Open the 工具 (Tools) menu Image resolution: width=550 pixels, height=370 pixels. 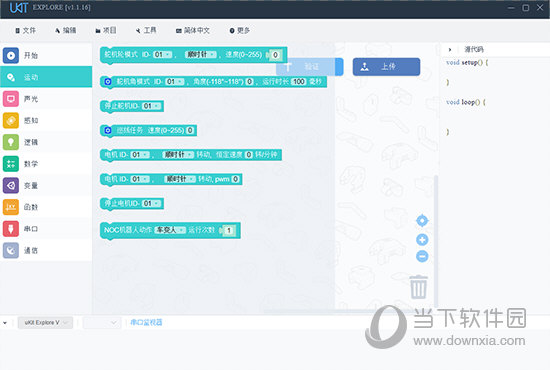146,31
